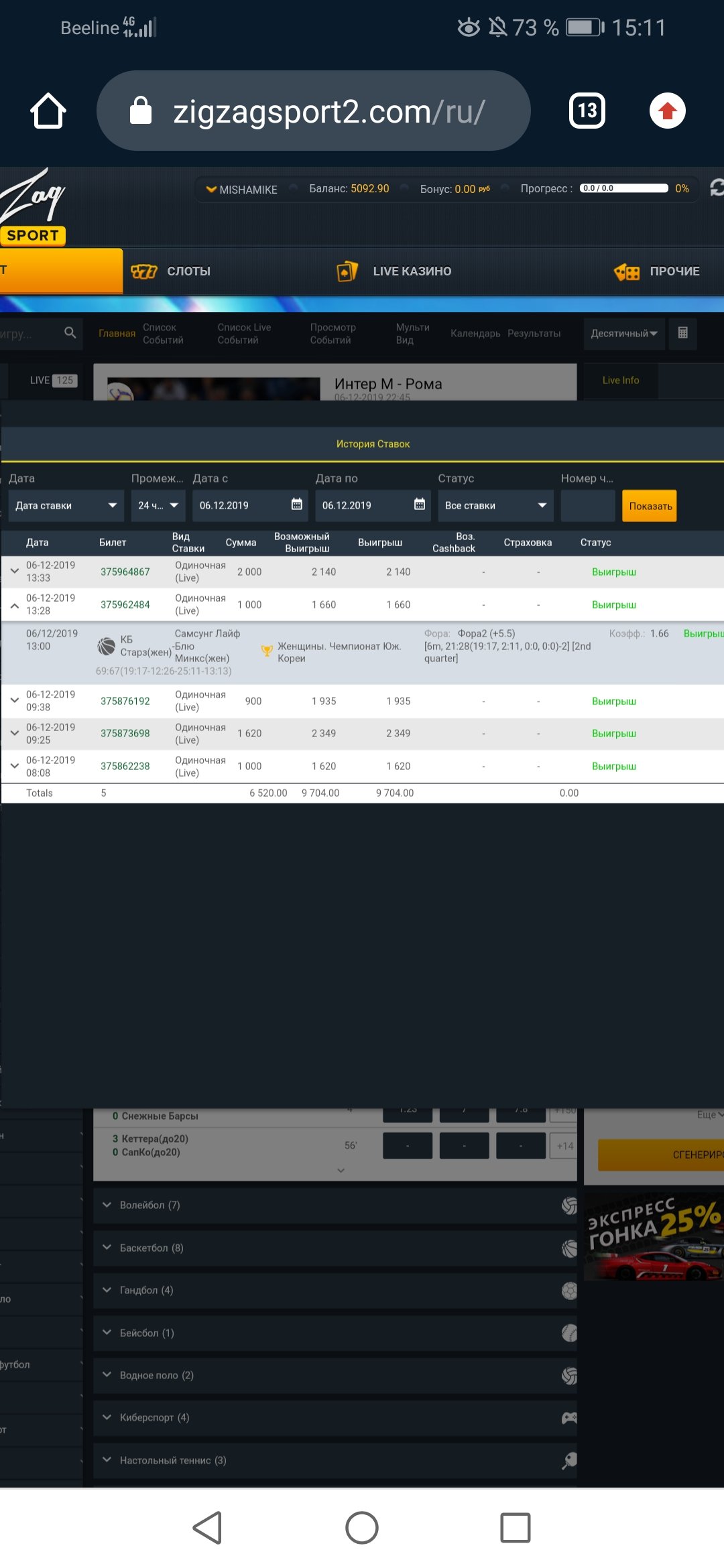This screenshot has height=1568, width=724.
Task: Click the search magnifier icon
Action: pyautogui.click(x=70, y=332)
